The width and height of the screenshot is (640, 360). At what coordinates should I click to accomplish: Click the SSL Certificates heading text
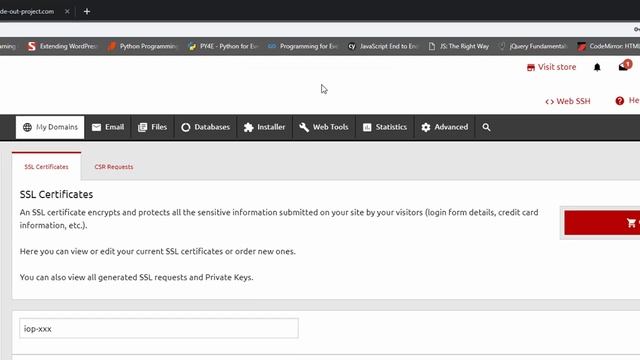(56, 194)
